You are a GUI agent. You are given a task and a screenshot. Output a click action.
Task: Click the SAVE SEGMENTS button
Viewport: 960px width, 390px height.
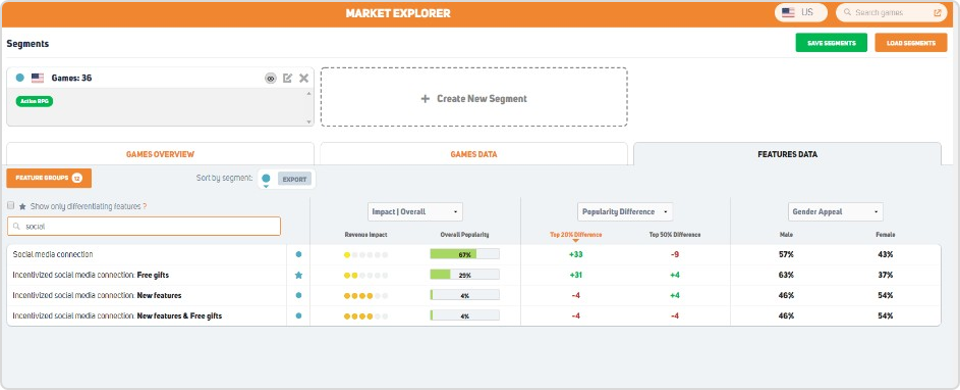[831, 43]
